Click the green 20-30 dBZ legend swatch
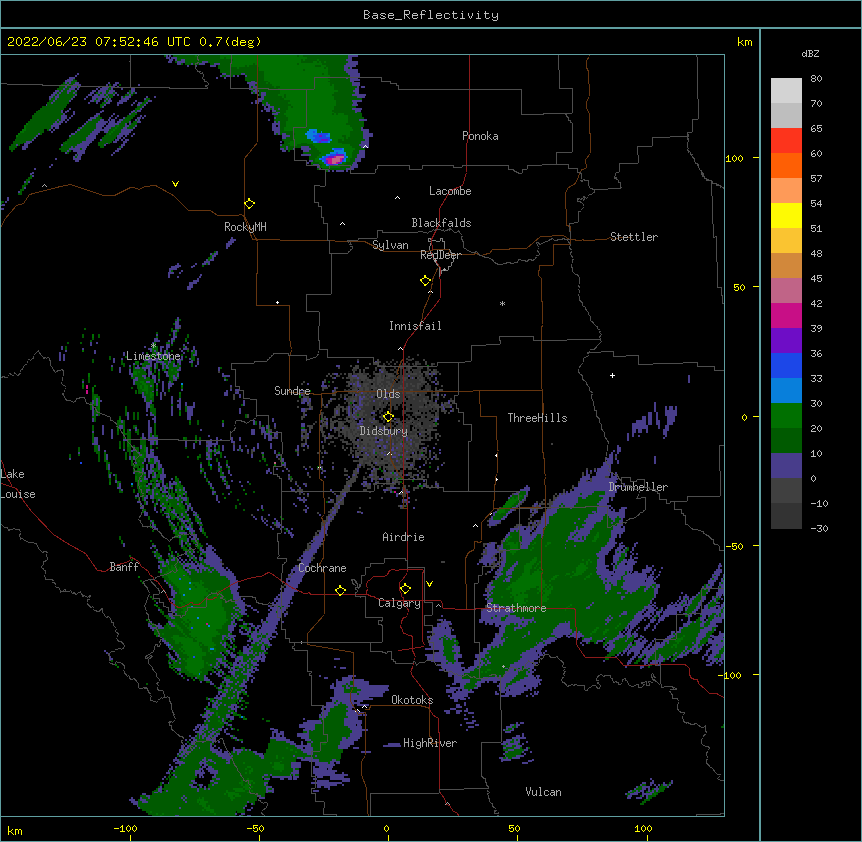This screenshot has width=862, height=842. pos(786,416)
